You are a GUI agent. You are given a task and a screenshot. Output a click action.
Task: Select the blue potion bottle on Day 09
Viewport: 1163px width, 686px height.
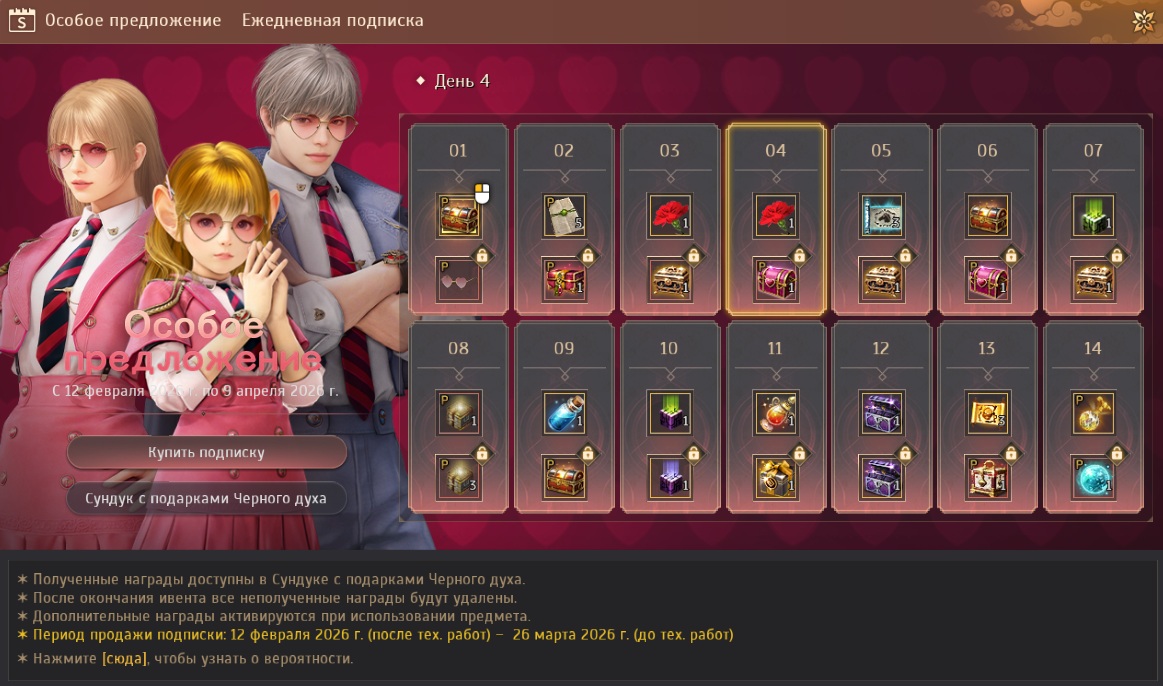(564, 412)
